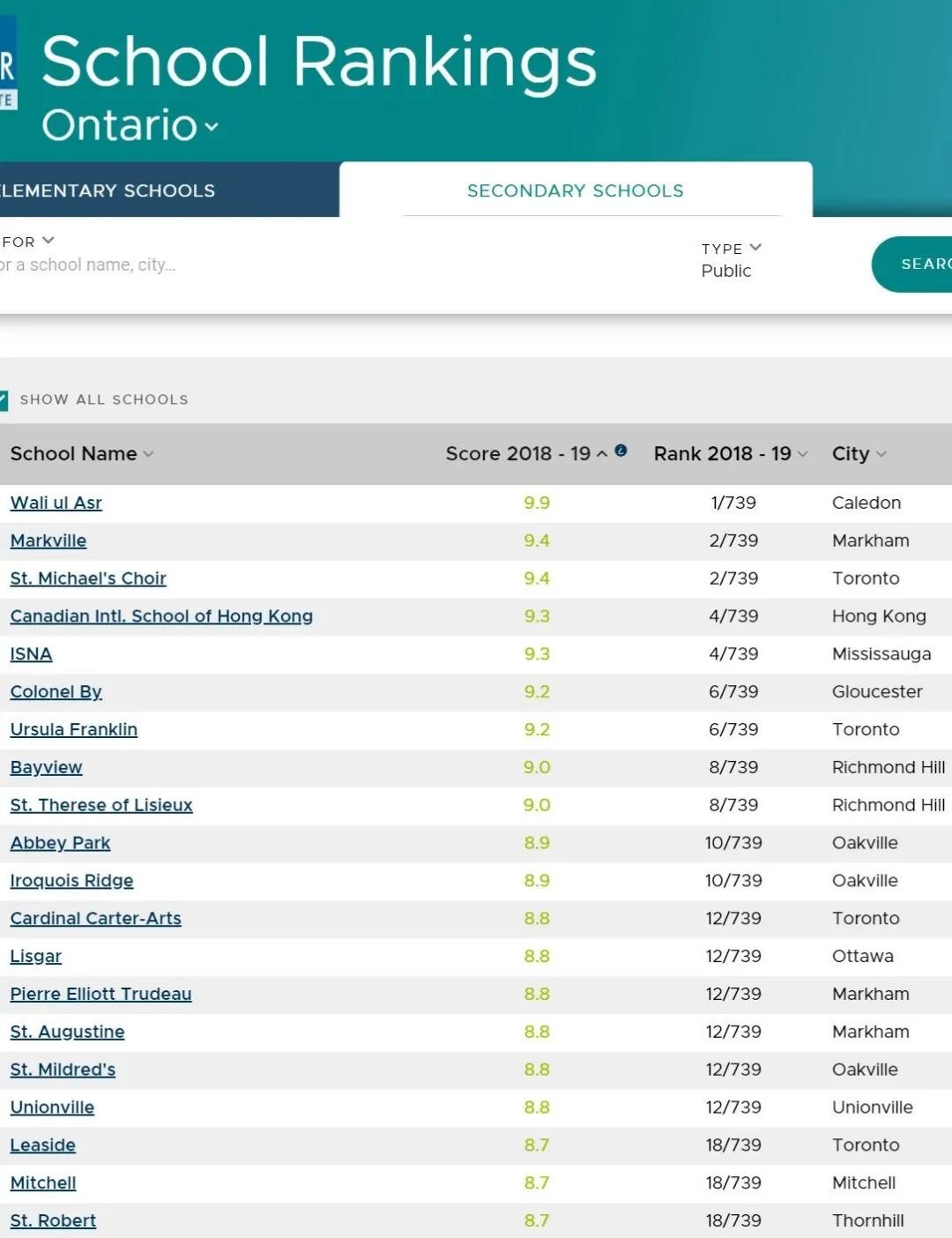Screen dimensions: 952x1238
Task: Open the Wali ul Asr school link
Action: (56, 503)
